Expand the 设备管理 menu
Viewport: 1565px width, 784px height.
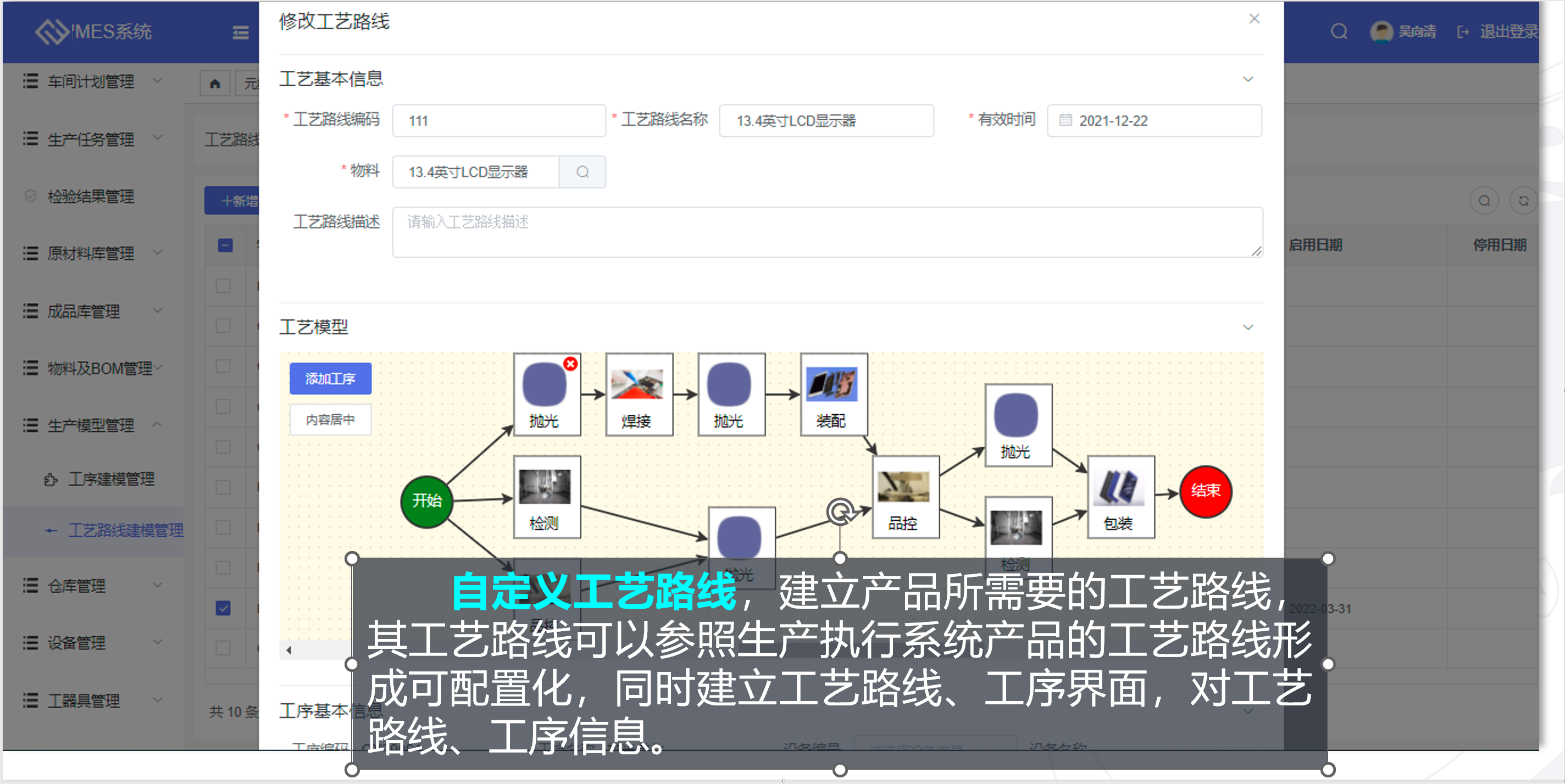click(x=93, y=642)
